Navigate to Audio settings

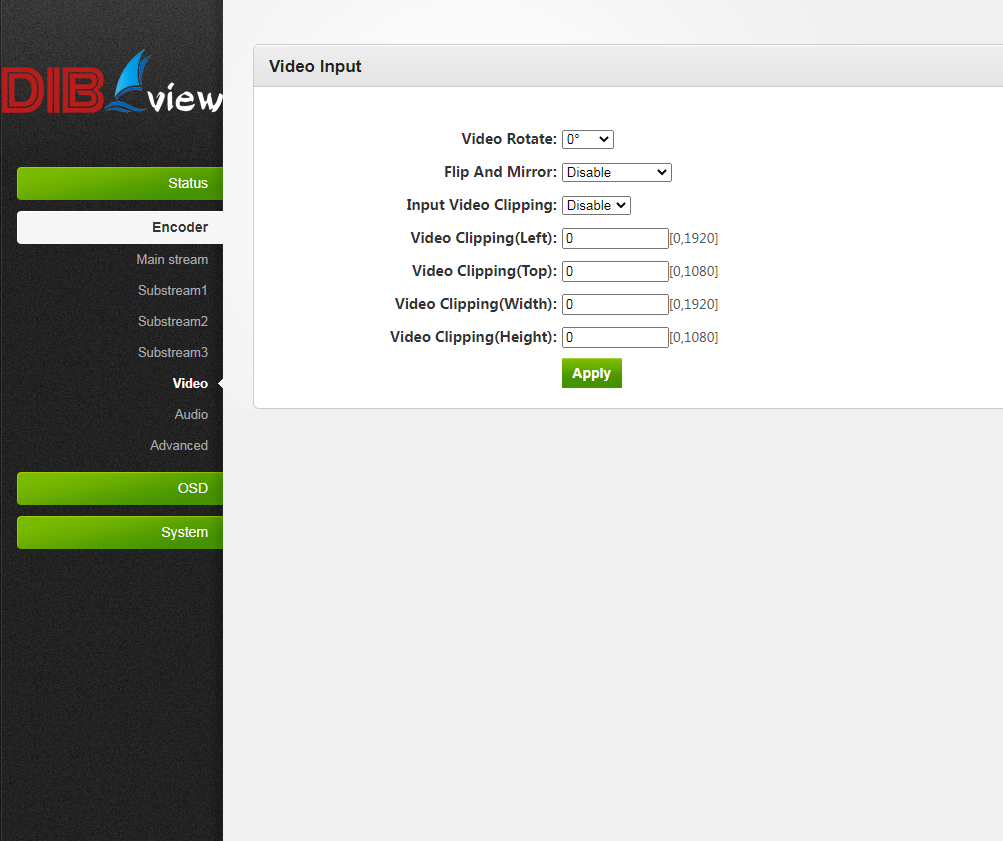pyautogui.click(x=191, y=414)
